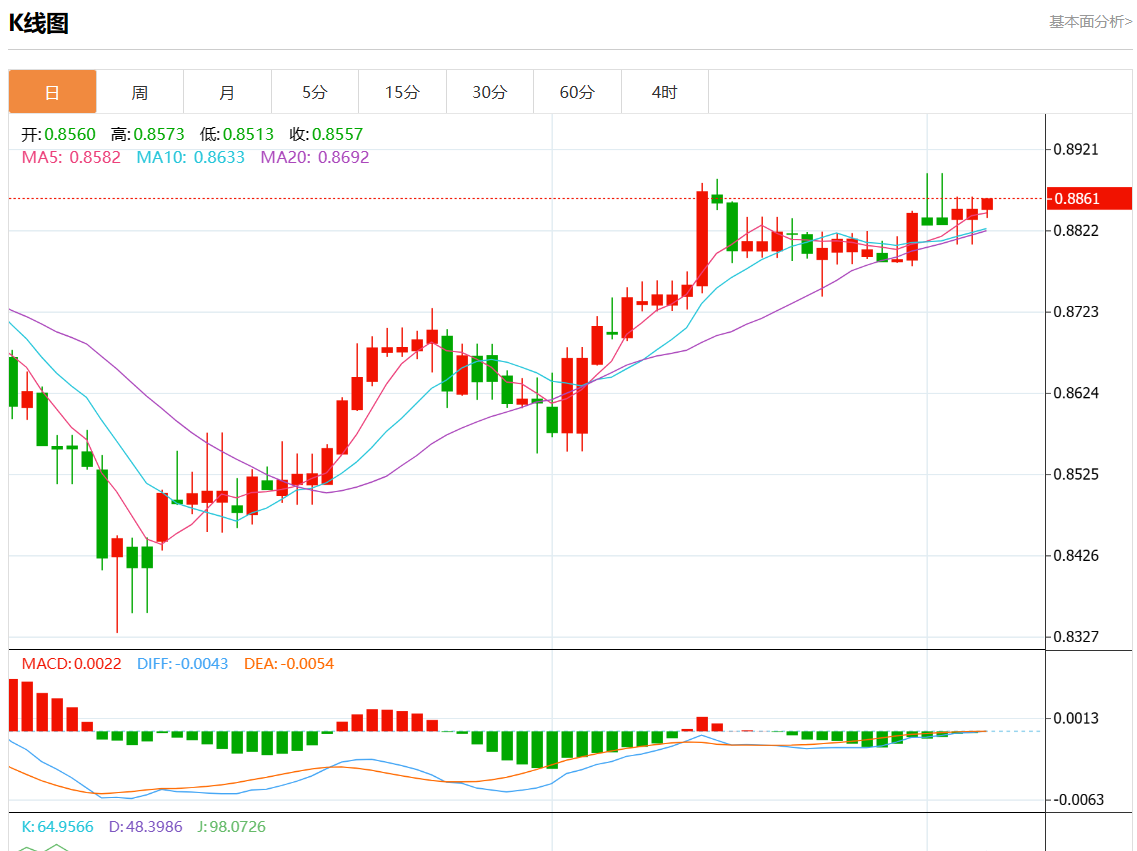The height and width of the screenshot is (851, 1137).
Task: Click the 0.8426 price axis label
Action: point(1076,555)
